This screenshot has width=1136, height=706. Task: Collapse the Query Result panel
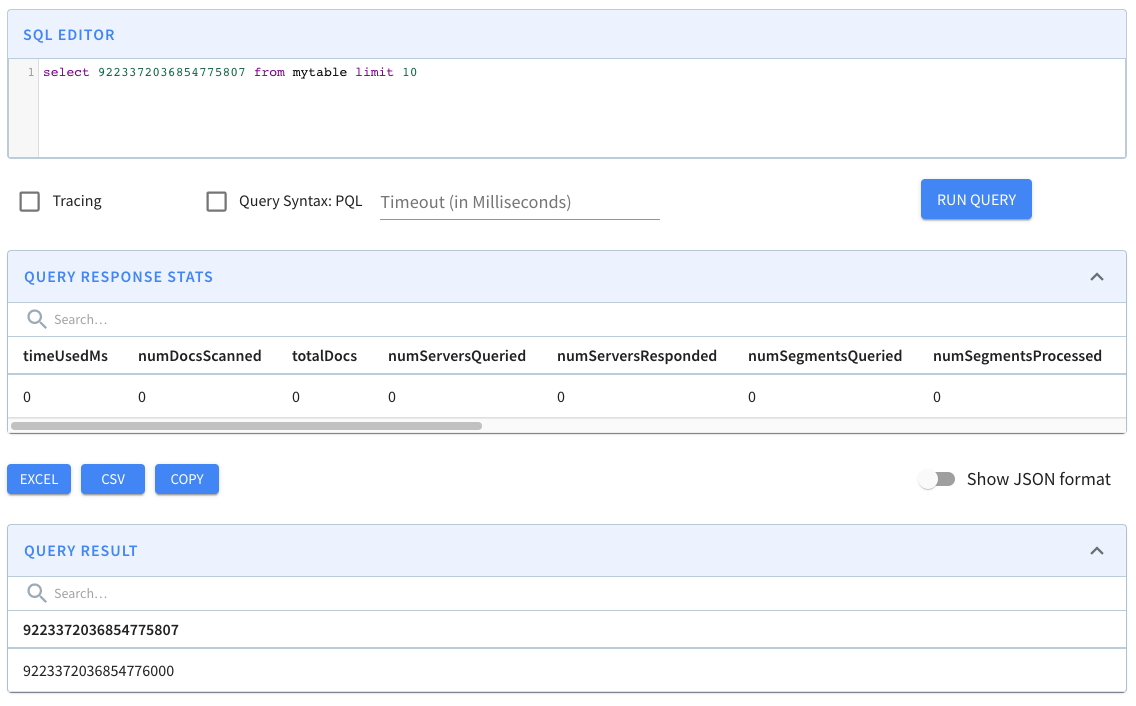(x=1097, y=551)
